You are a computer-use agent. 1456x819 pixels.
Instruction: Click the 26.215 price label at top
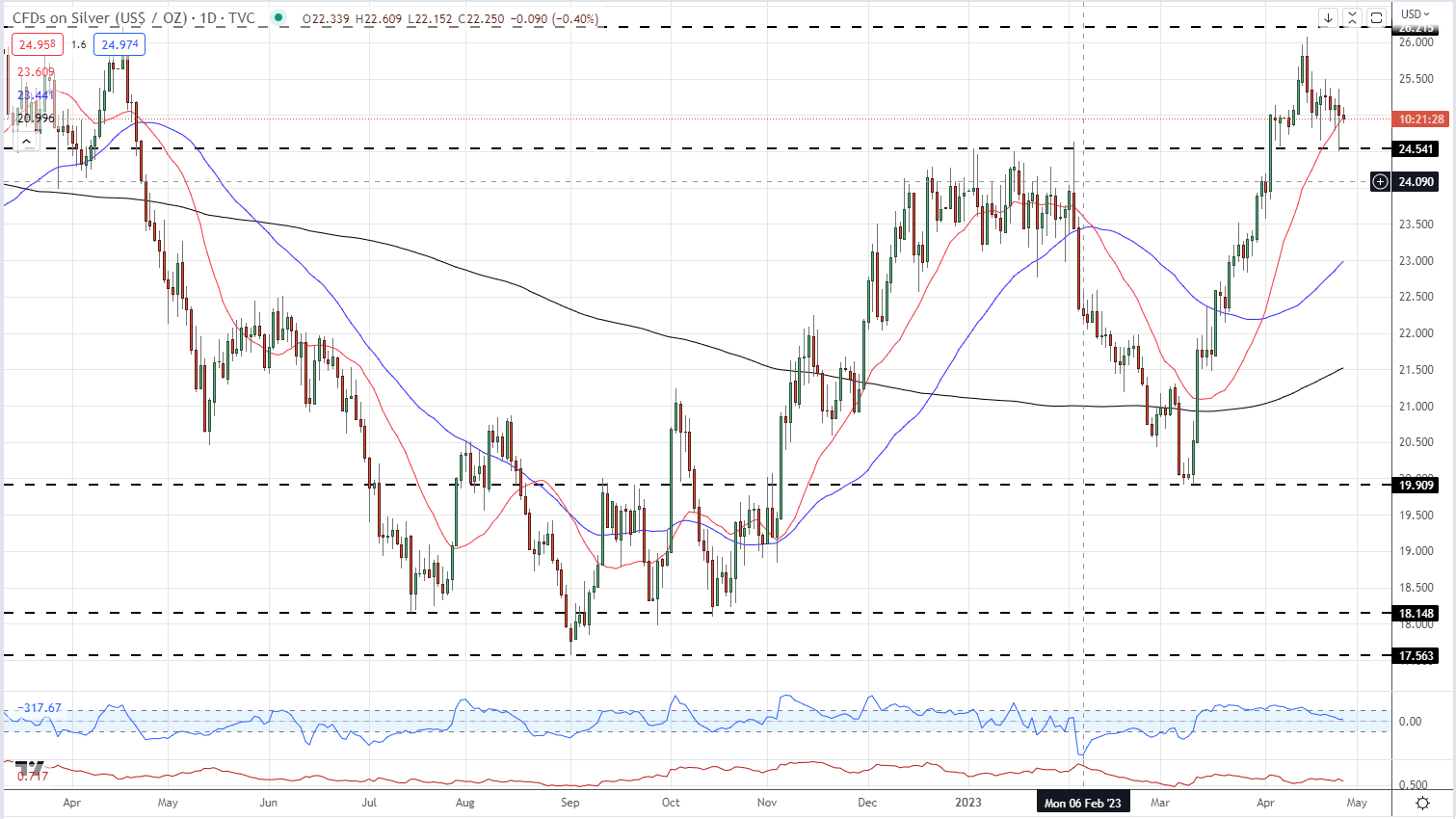click(x=1416, y=29)
